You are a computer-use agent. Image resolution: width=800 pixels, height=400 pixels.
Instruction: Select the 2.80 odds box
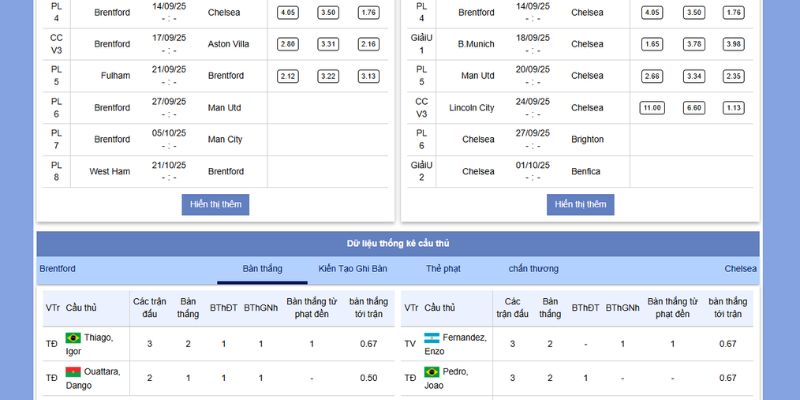tap(288, 44)
